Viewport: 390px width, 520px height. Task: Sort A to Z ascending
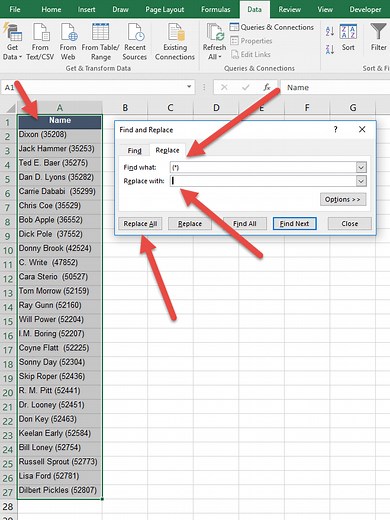pyautogui.click(x=330, y=32)
